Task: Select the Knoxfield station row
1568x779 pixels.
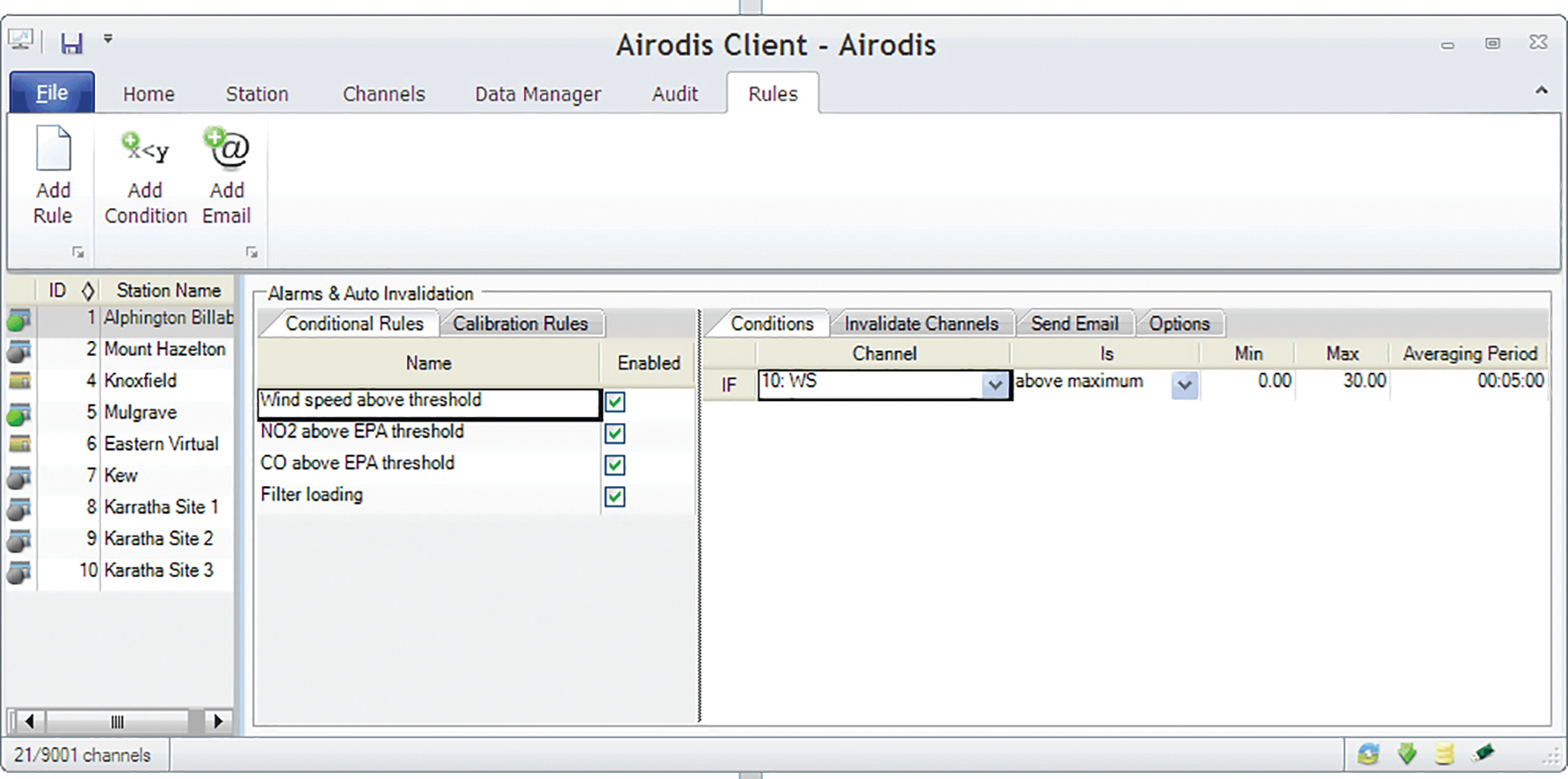Action: (141, 381)
